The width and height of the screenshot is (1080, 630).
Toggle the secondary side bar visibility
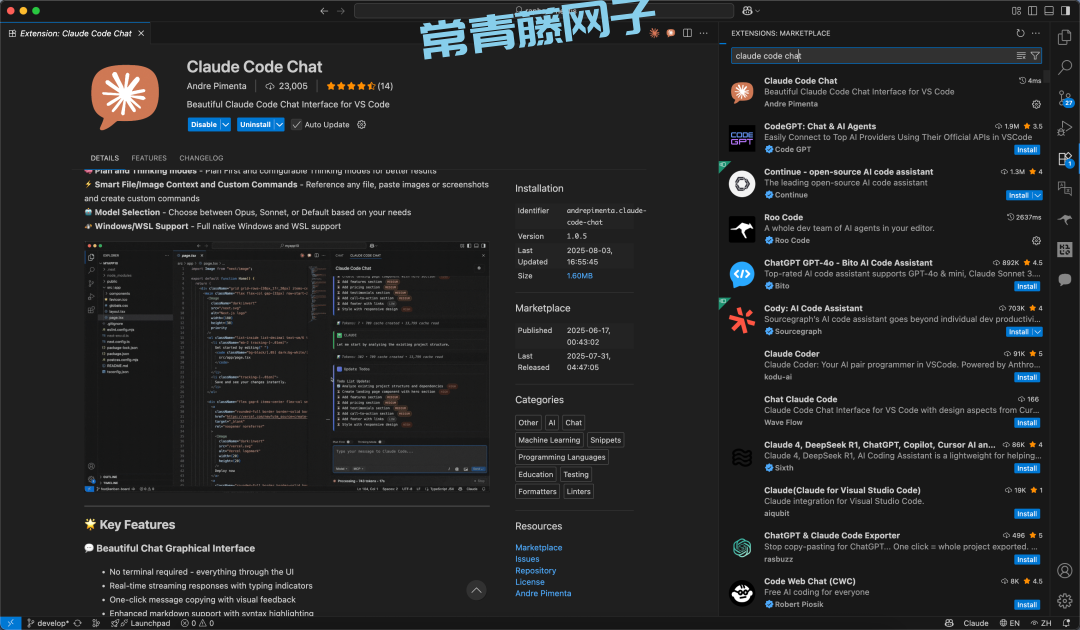[x=1066, y=11]
